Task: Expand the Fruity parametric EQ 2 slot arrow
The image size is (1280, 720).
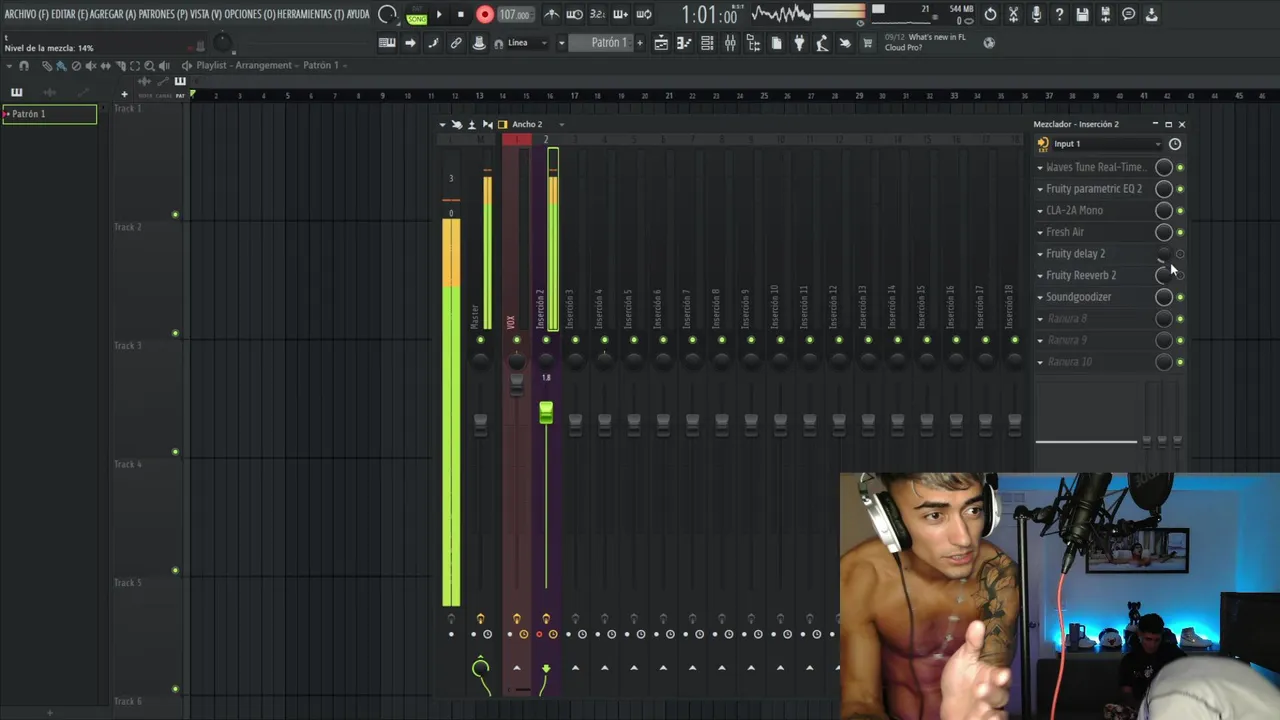Action: click(1040, 189)
